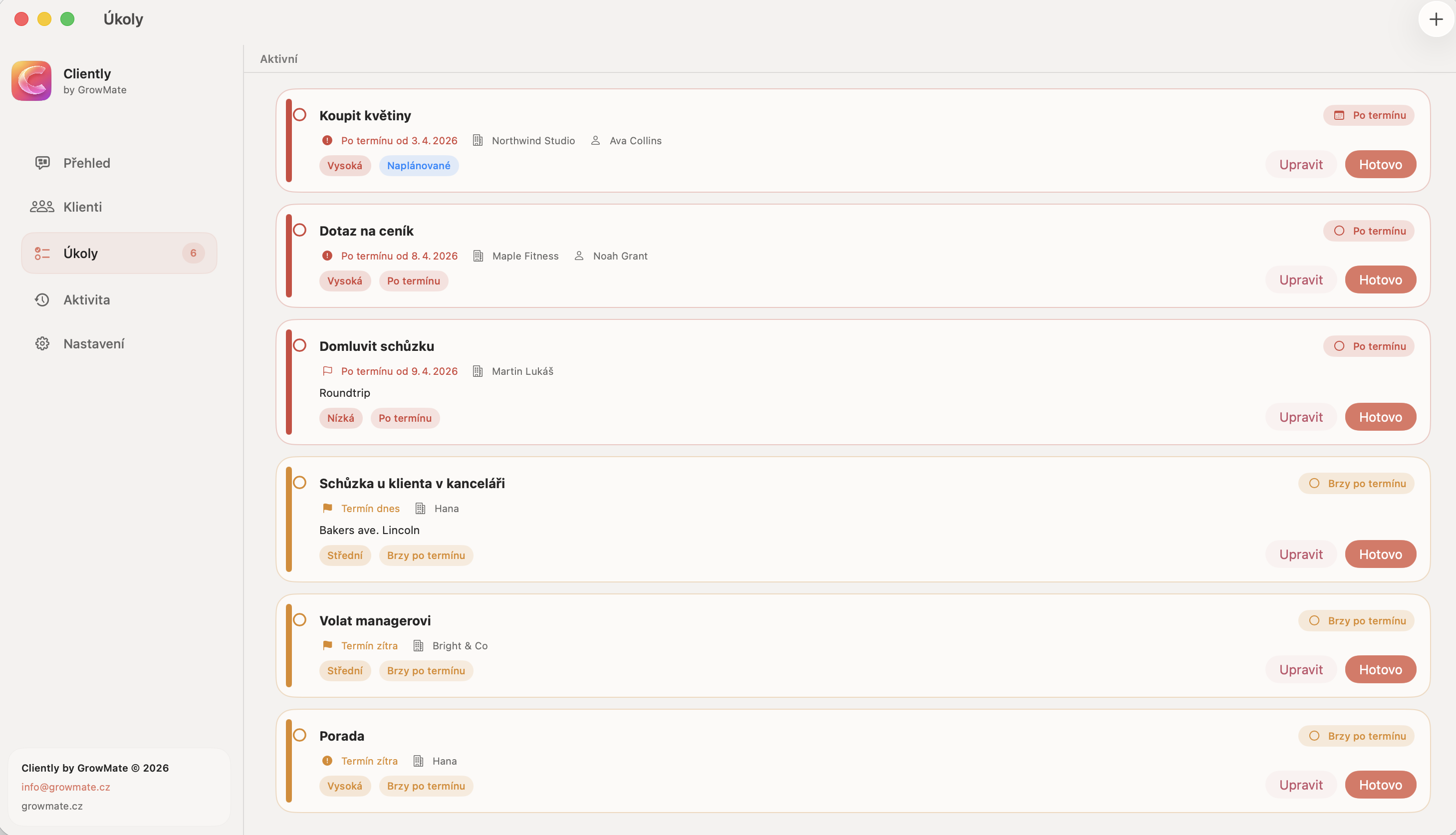Click the Přehled sidebar icon
The width and height of the screenshot is (1456, 835).
[x=42, y=163]
